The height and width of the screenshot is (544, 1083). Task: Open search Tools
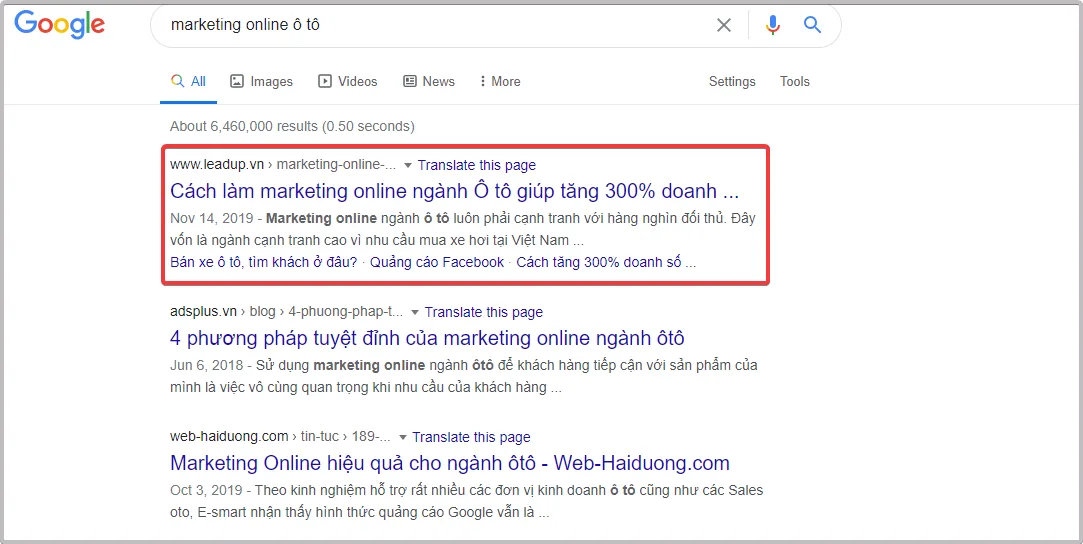[x=794, y=81]
